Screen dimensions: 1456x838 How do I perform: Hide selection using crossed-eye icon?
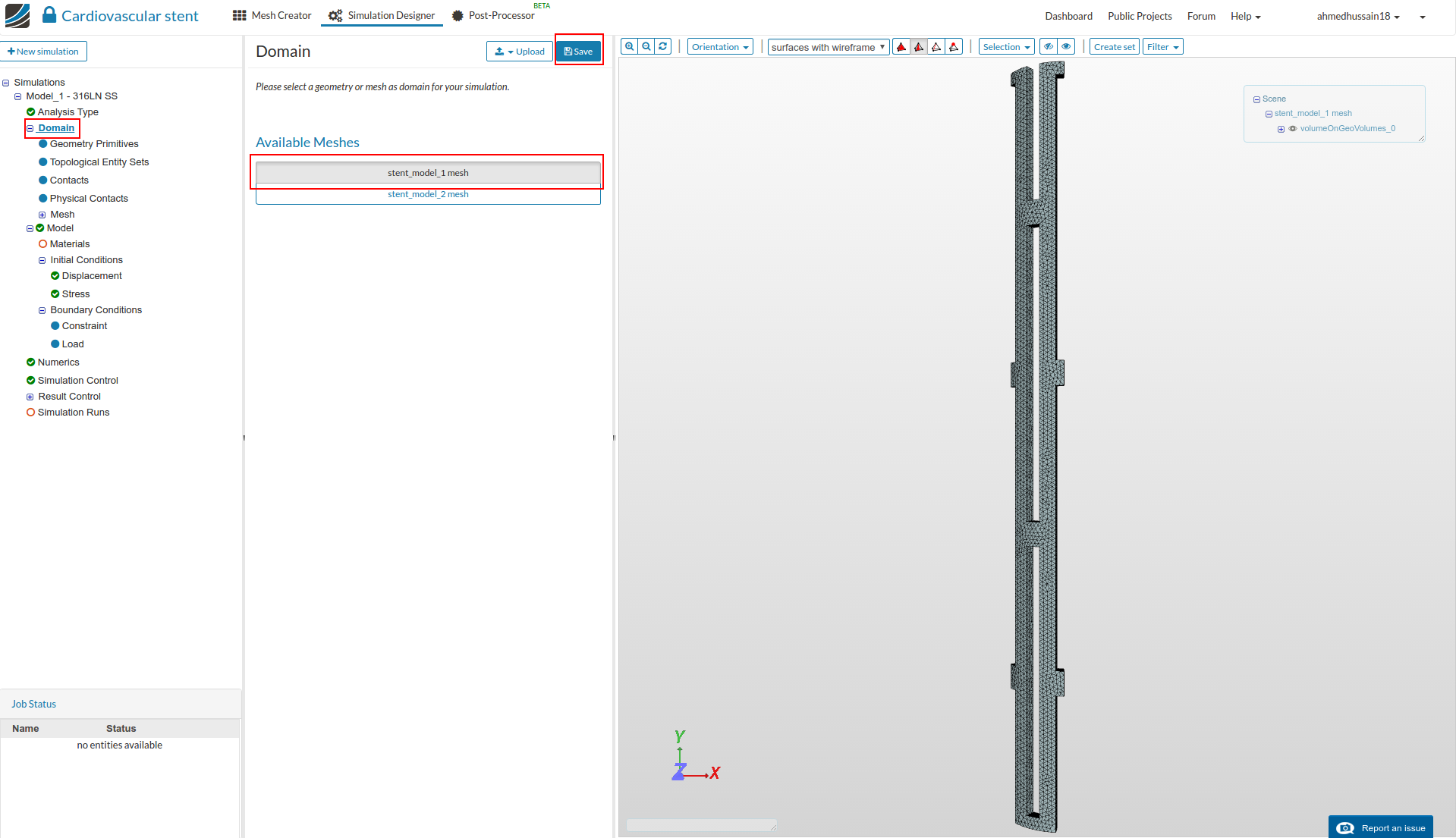click(x=1049, y=47)
